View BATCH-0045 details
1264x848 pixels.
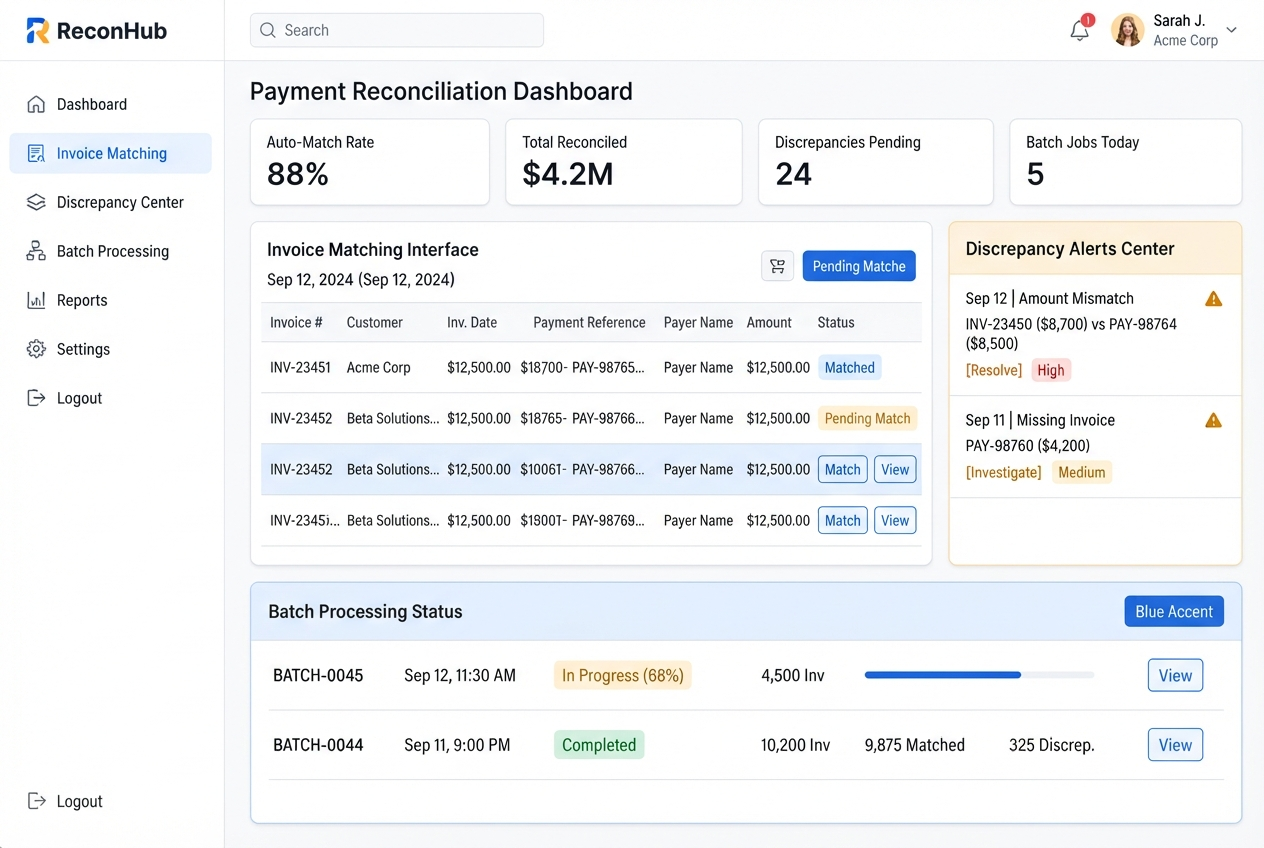click(1175, 676)
